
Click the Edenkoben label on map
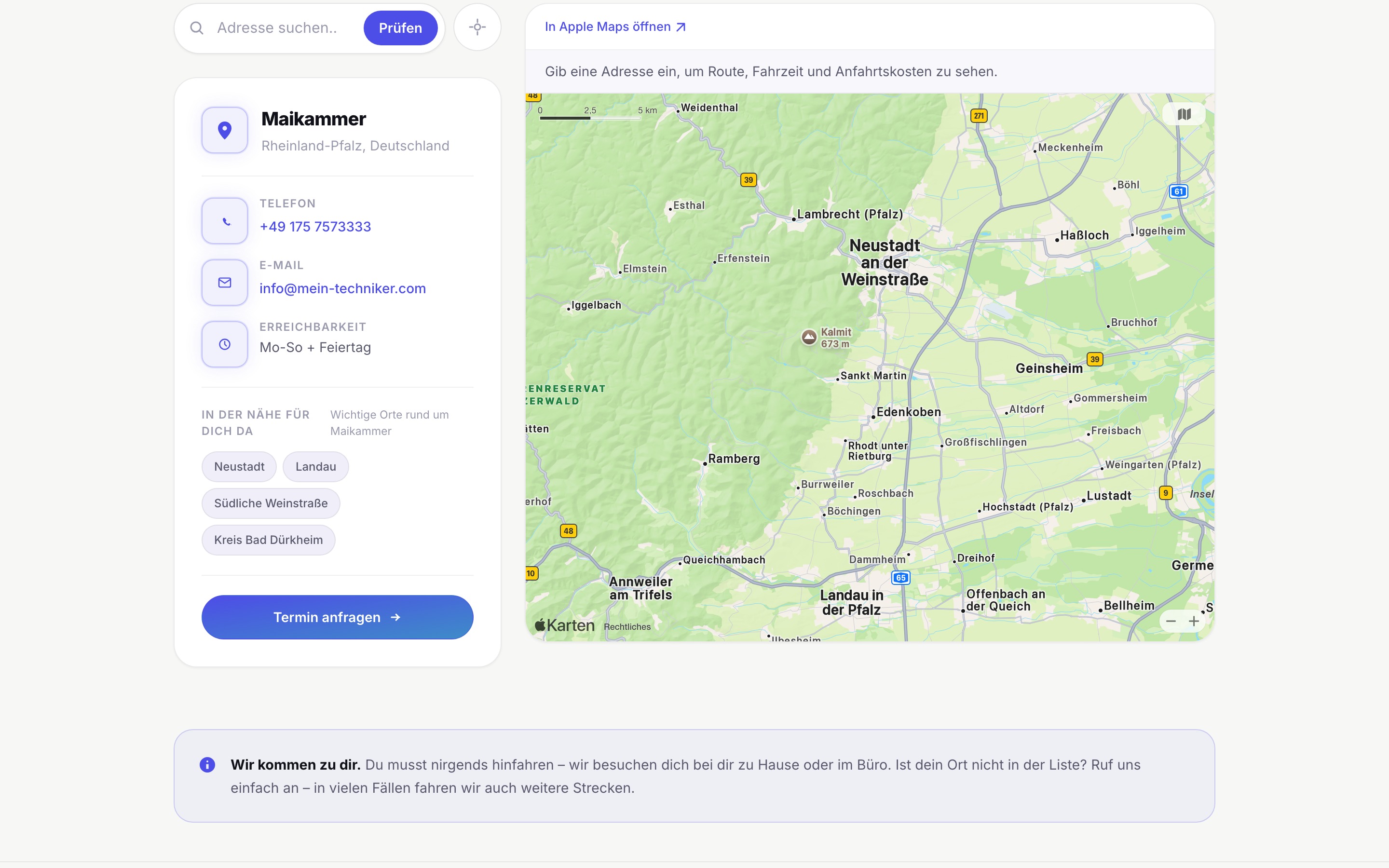pyautogui.click(x=909, y=412)
